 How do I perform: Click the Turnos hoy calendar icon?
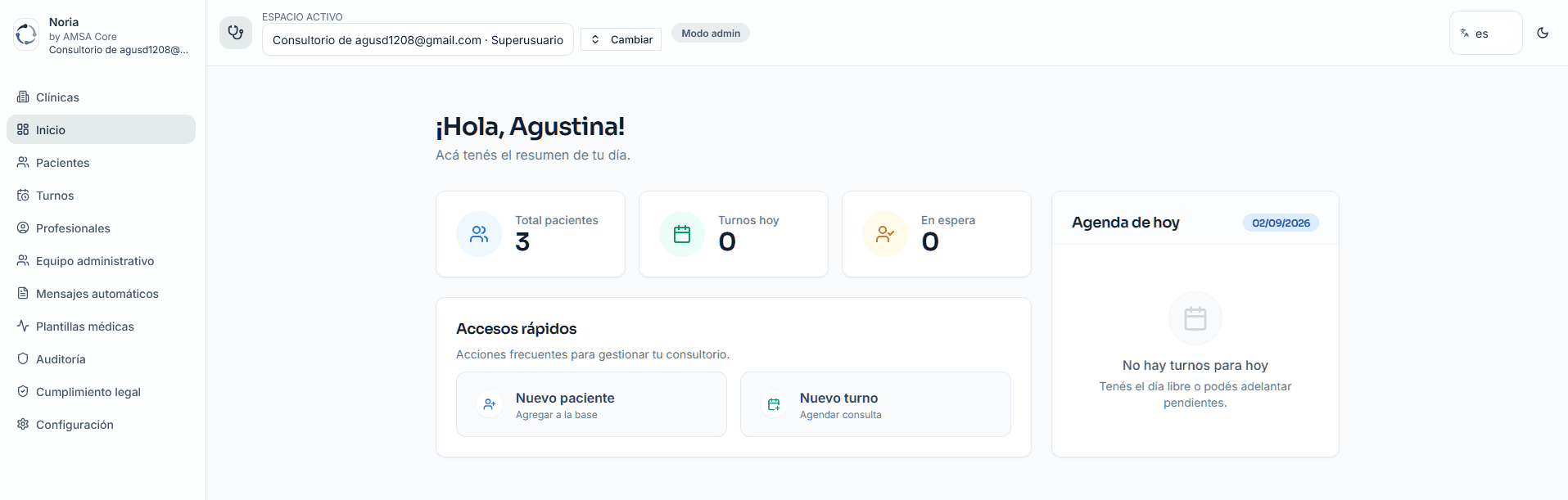[x=682, y=234]
